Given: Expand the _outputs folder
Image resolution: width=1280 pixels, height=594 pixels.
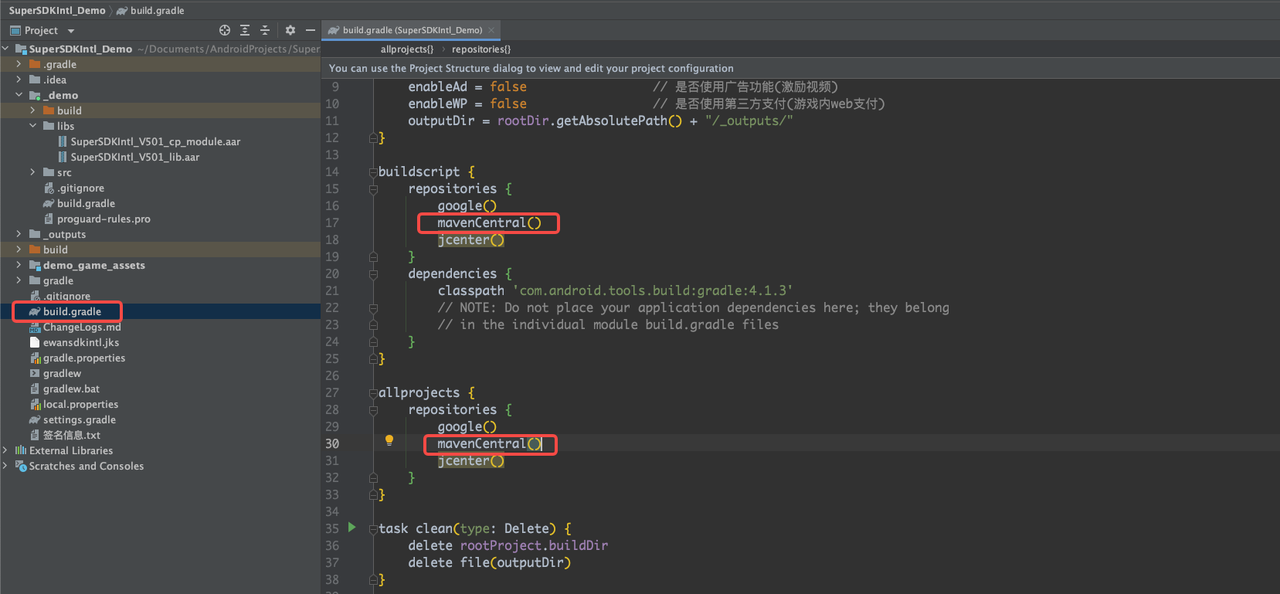Looking at the screenshot, I should tap(19, 235).
